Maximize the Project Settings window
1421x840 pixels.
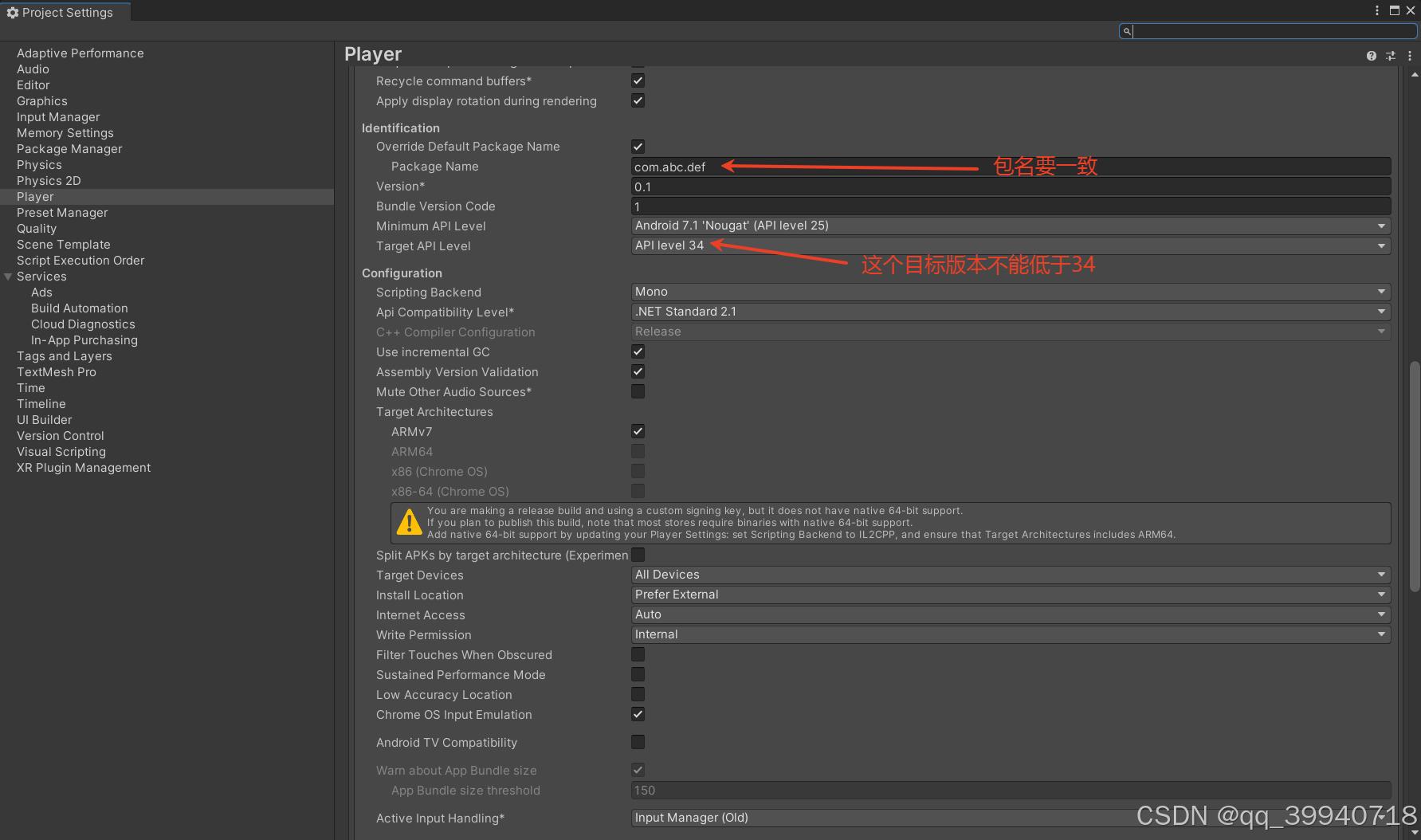point(1395,10)
